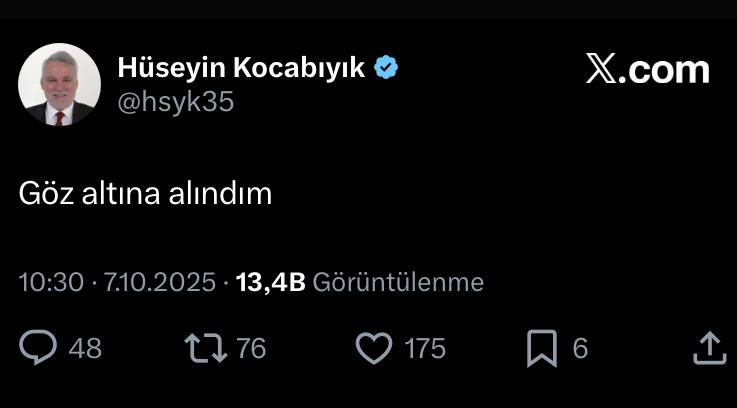Repost the tweet using the retweet arrows
This screenshot has width=737, height=408.
pyautogui.click(x=205, y=348)
